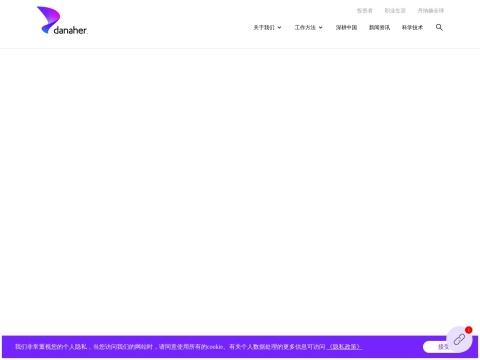Open the search magnifier icon
The height and width of the screenshot is (360, 480).
click(439, 27)
